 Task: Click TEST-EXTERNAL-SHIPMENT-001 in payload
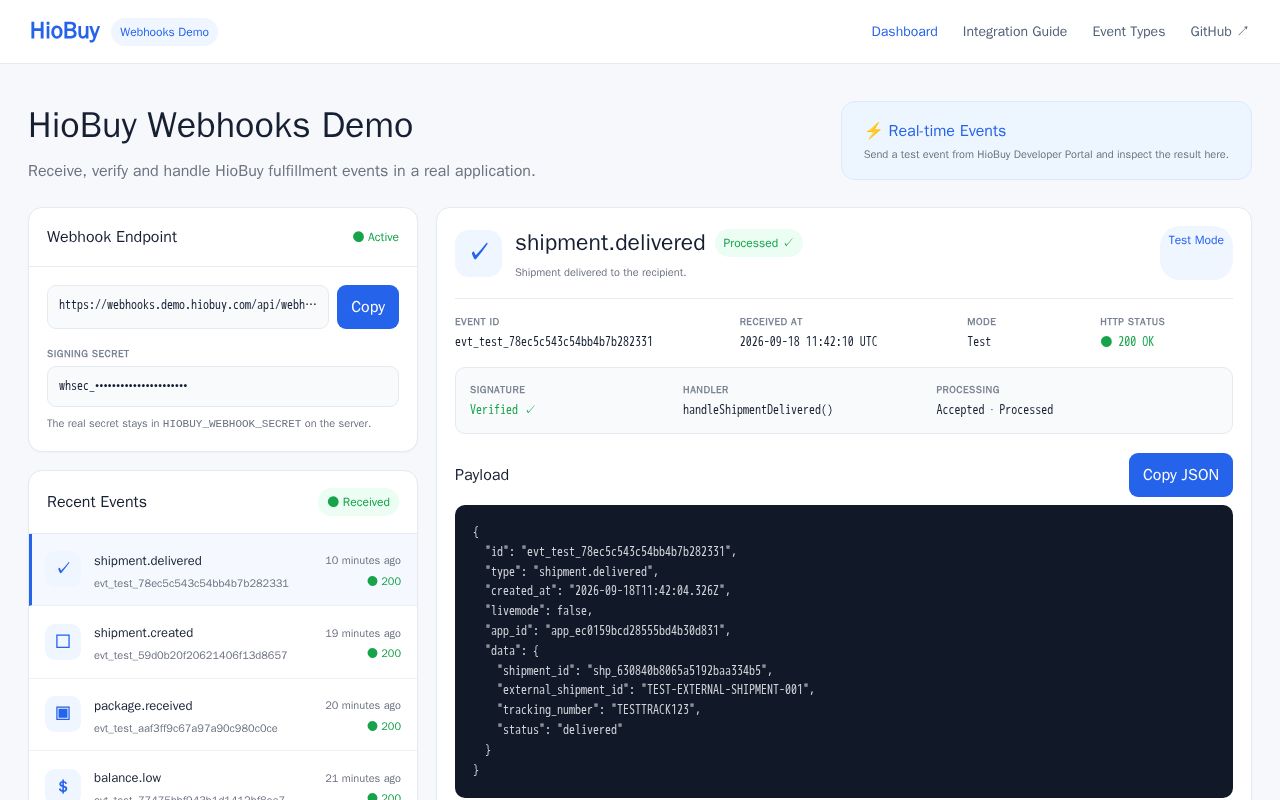click(x=727, y=690)
